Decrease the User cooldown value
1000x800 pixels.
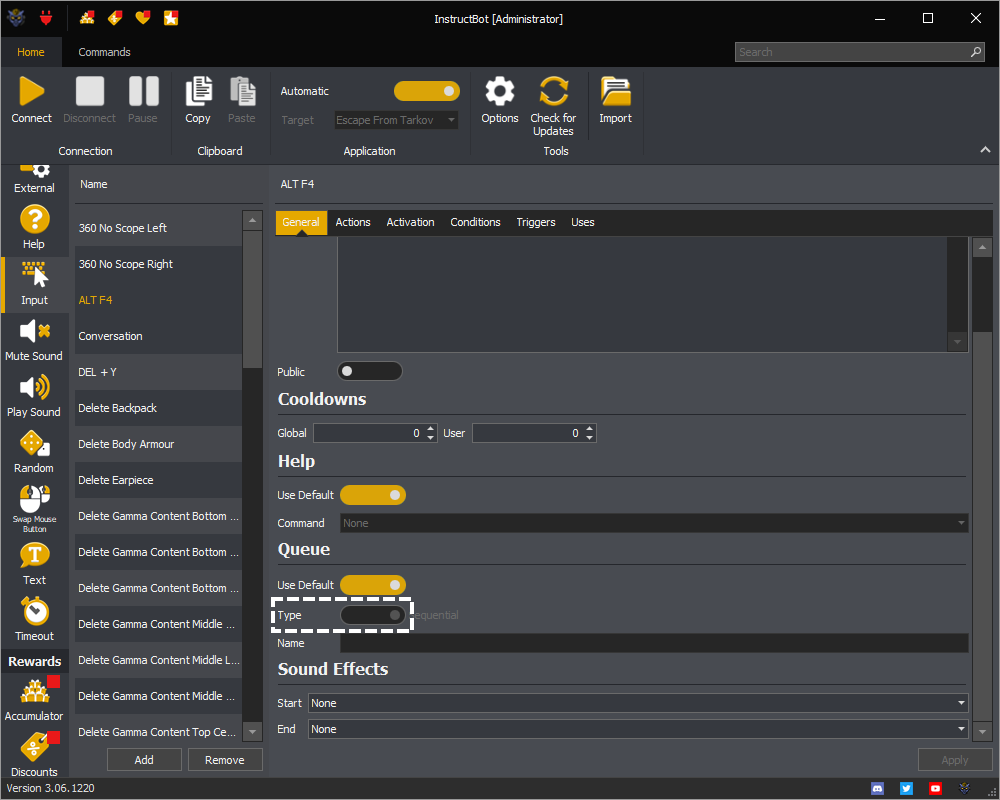pos(590,438)
